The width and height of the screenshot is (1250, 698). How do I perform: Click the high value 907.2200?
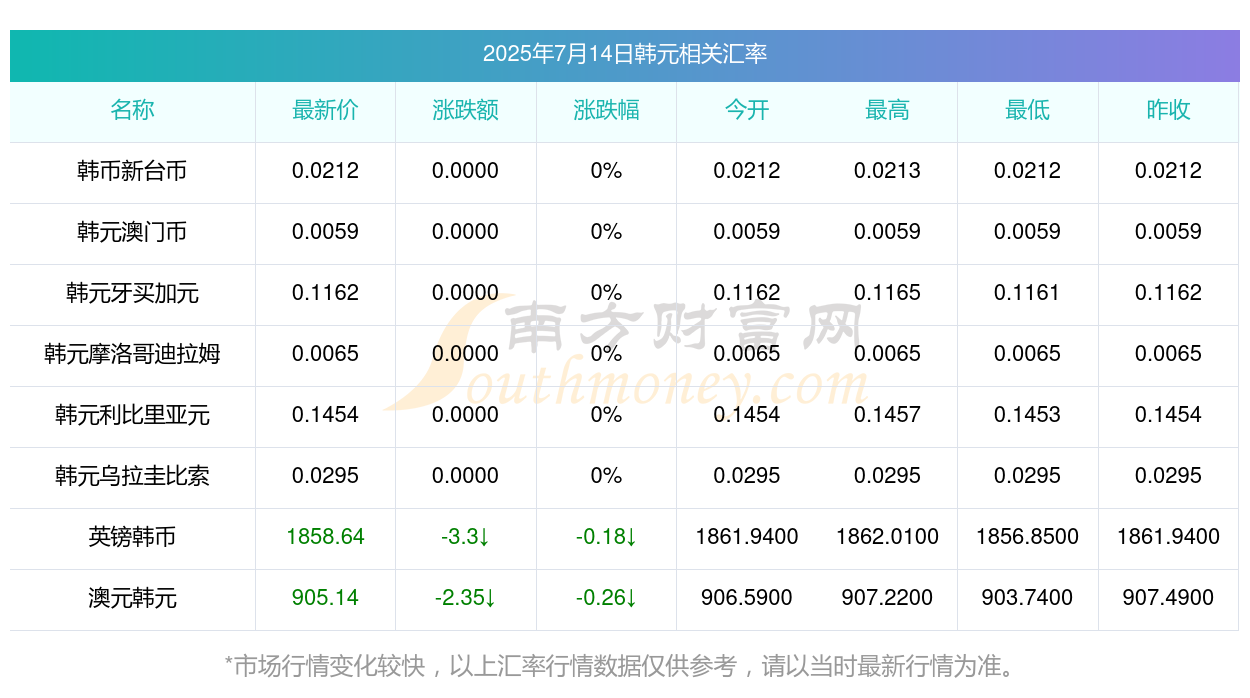(887, 598)
